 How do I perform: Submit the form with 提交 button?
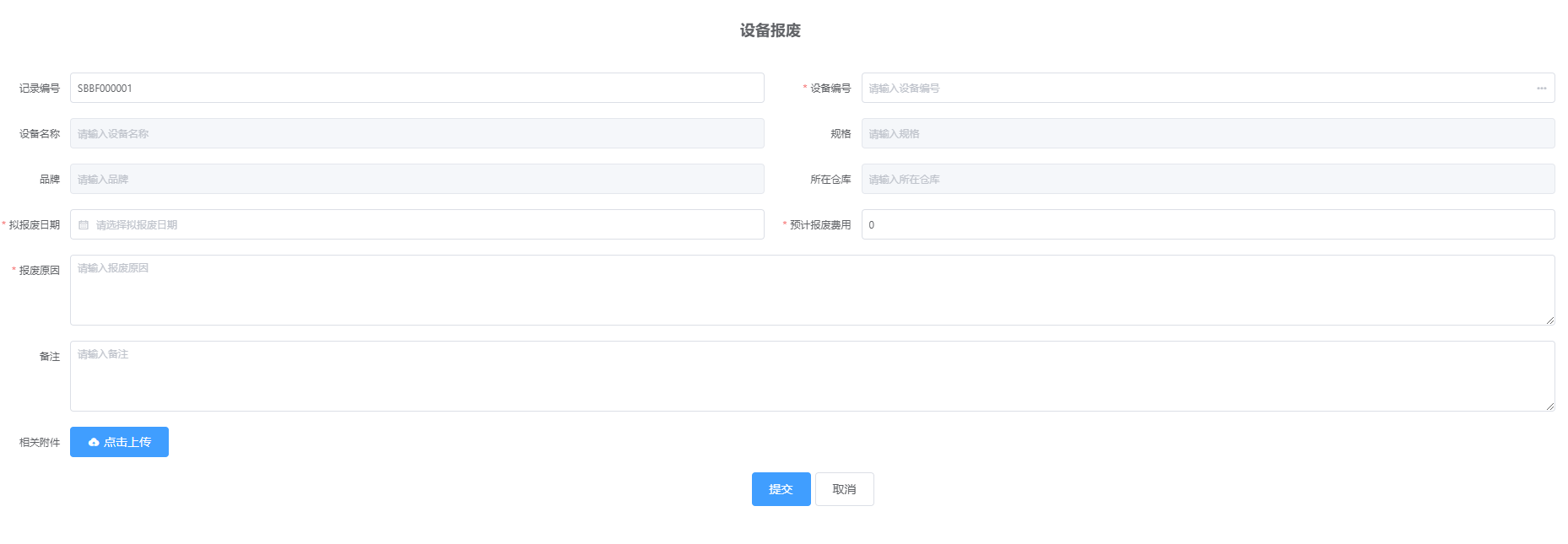click(781, 489)
